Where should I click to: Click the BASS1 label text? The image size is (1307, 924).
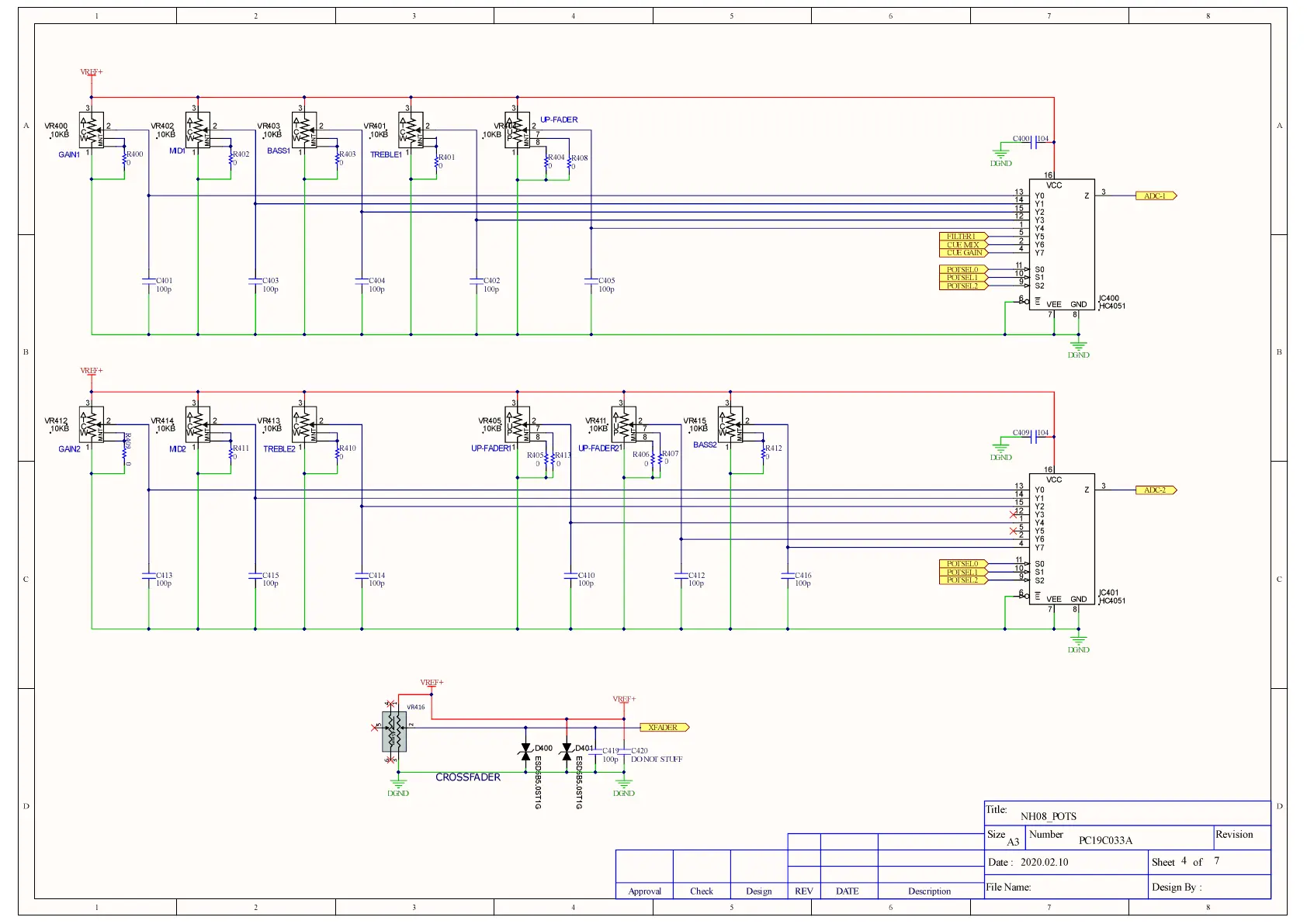pos(278,151)
